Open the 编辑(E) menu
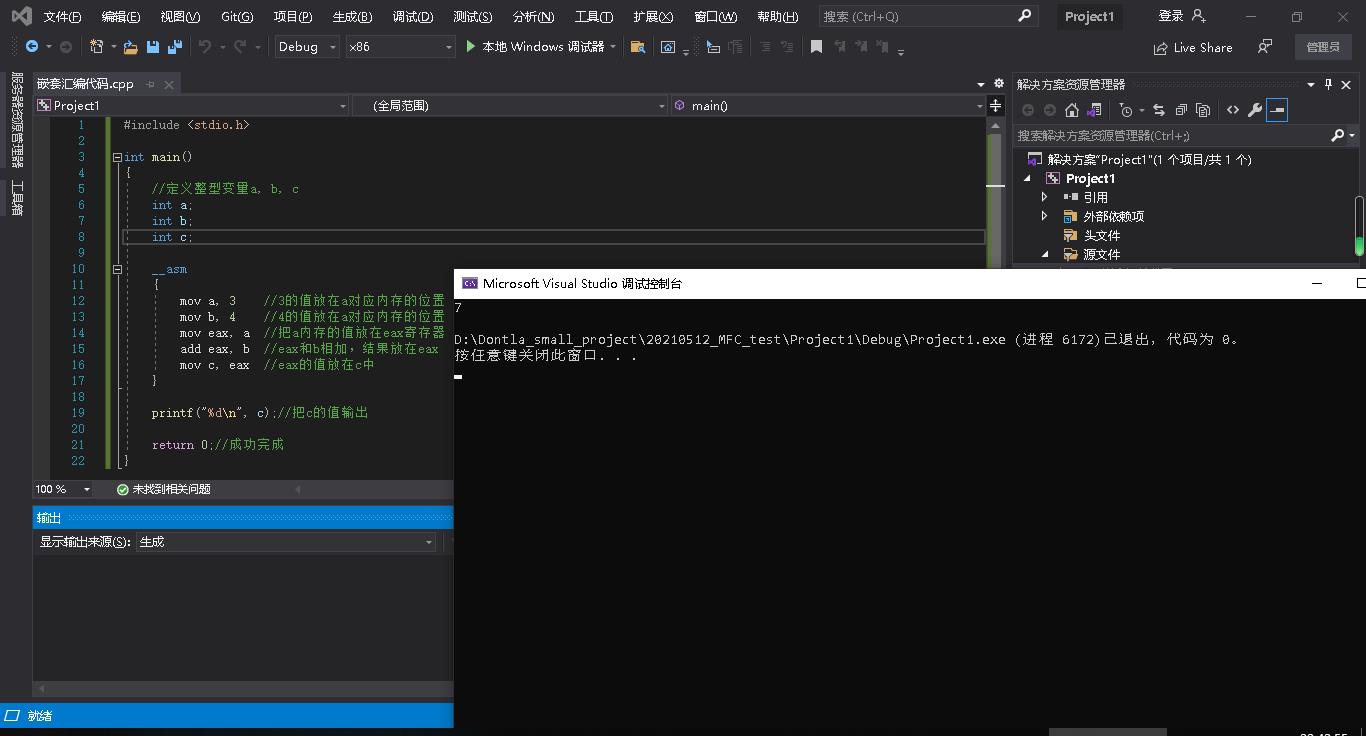Screen dimensions: 1366x736 pyautogui.click(x=121, y=16)
